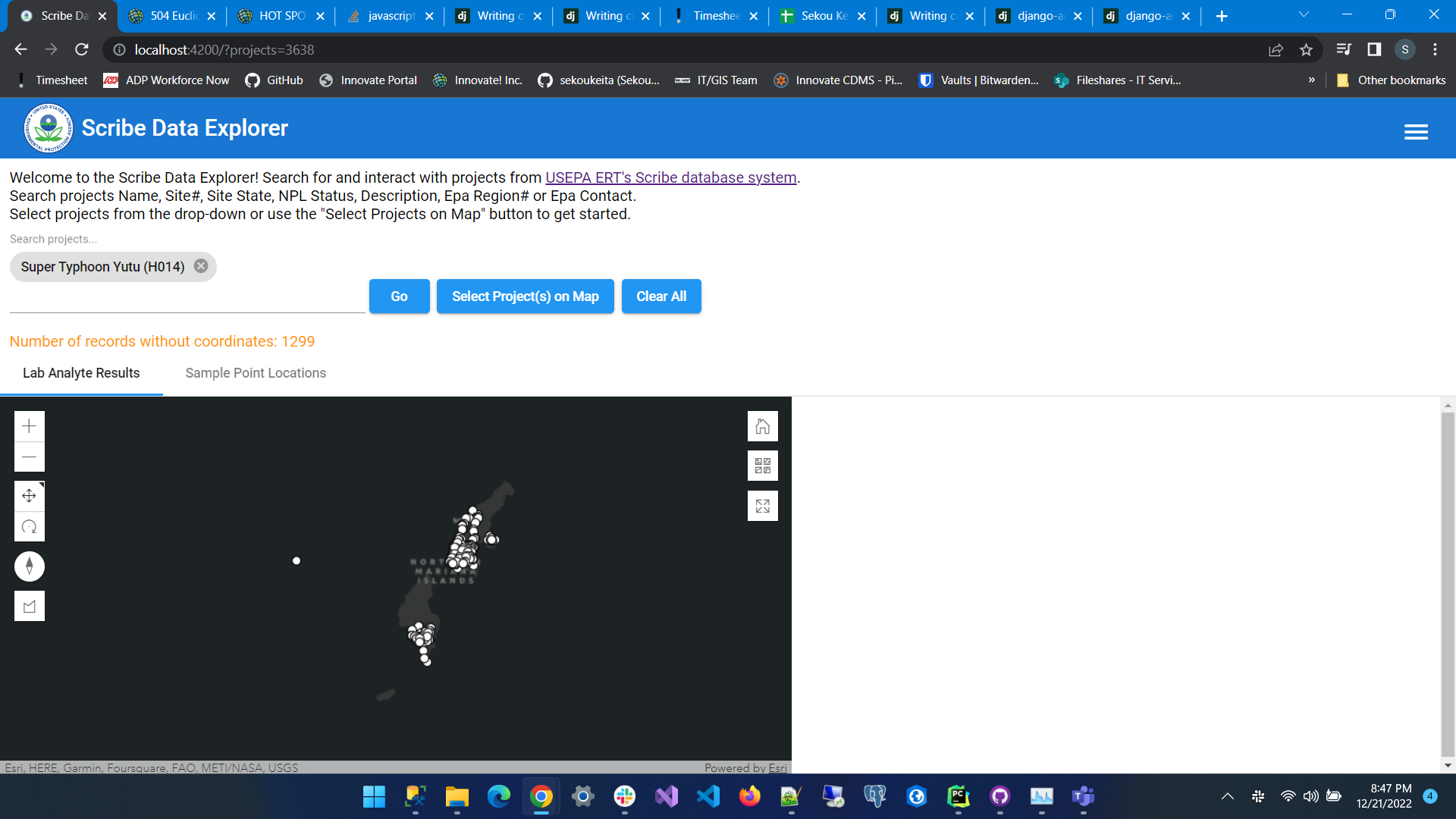
Task: Open Google Chrome from the taskbar
Action: tap(541, 797)
